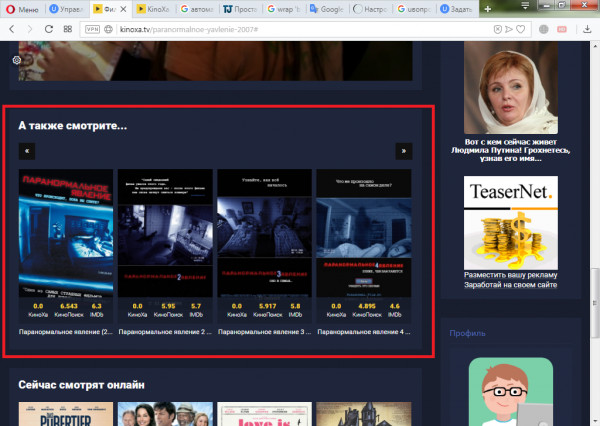This screenshot has width=600, height=426.
Task: Open the Pubertier poster thumbnail
Action: click(x=66, y=414)
